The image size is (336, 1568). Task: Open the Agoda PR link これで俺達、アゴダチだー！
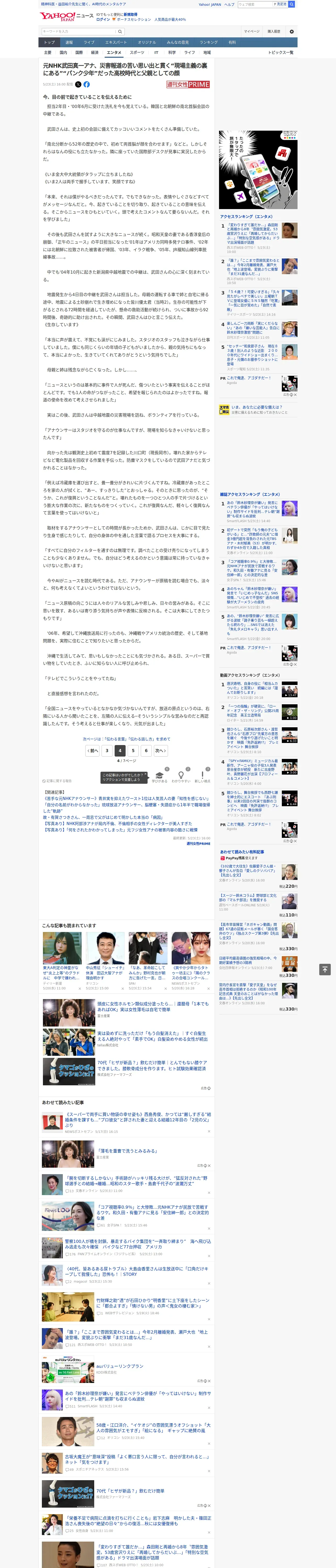(x=249, y=377)
